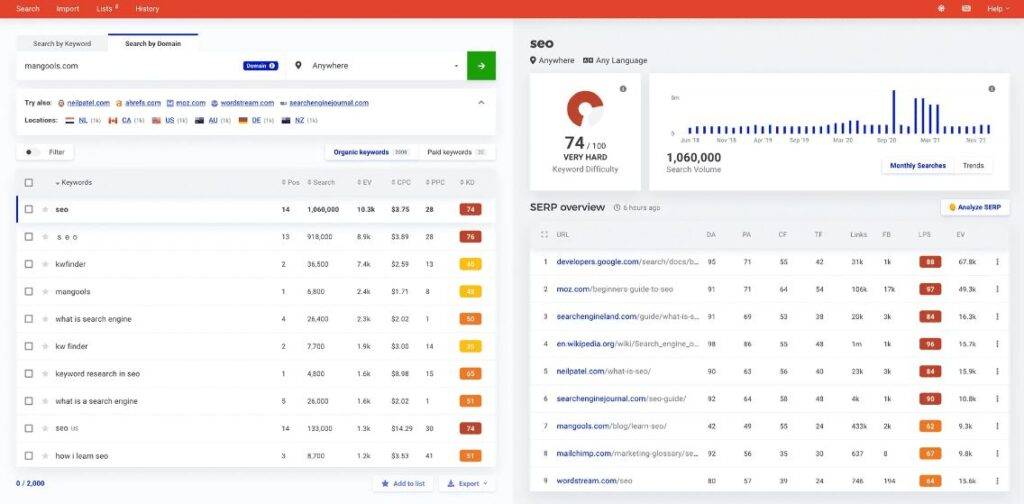
Task: Expand the Export dropdown
Action: coord(466,483)
